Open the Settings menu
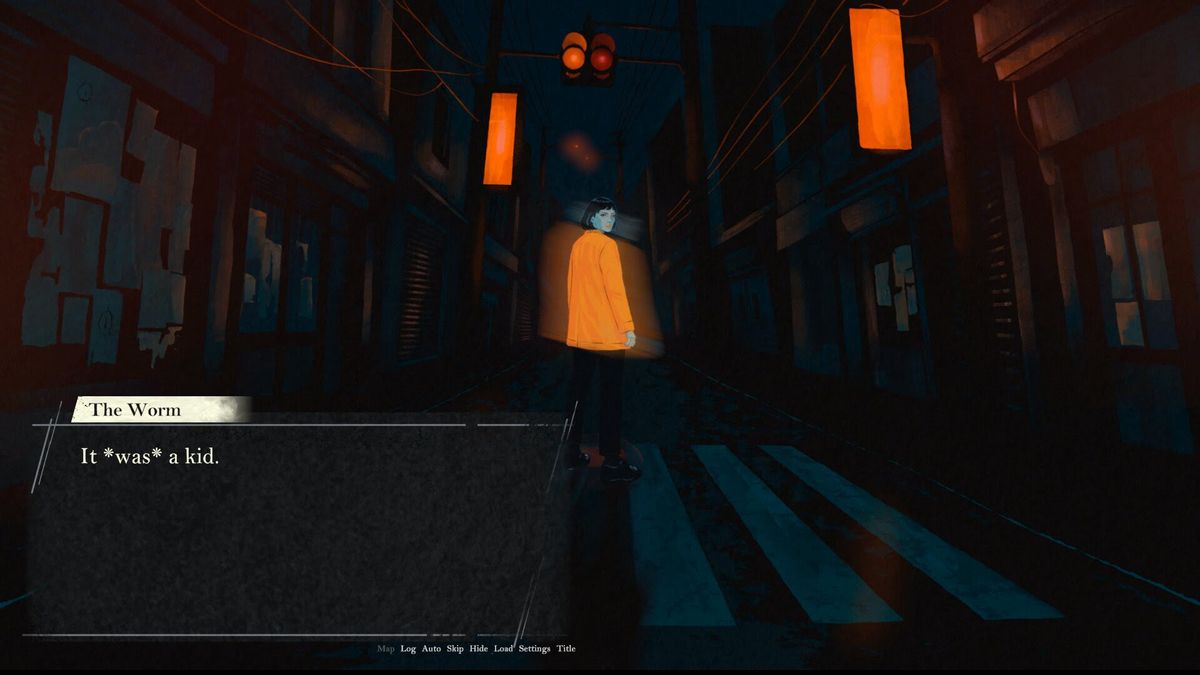This screenshot has width=1200, height=675. click(535, 649)
